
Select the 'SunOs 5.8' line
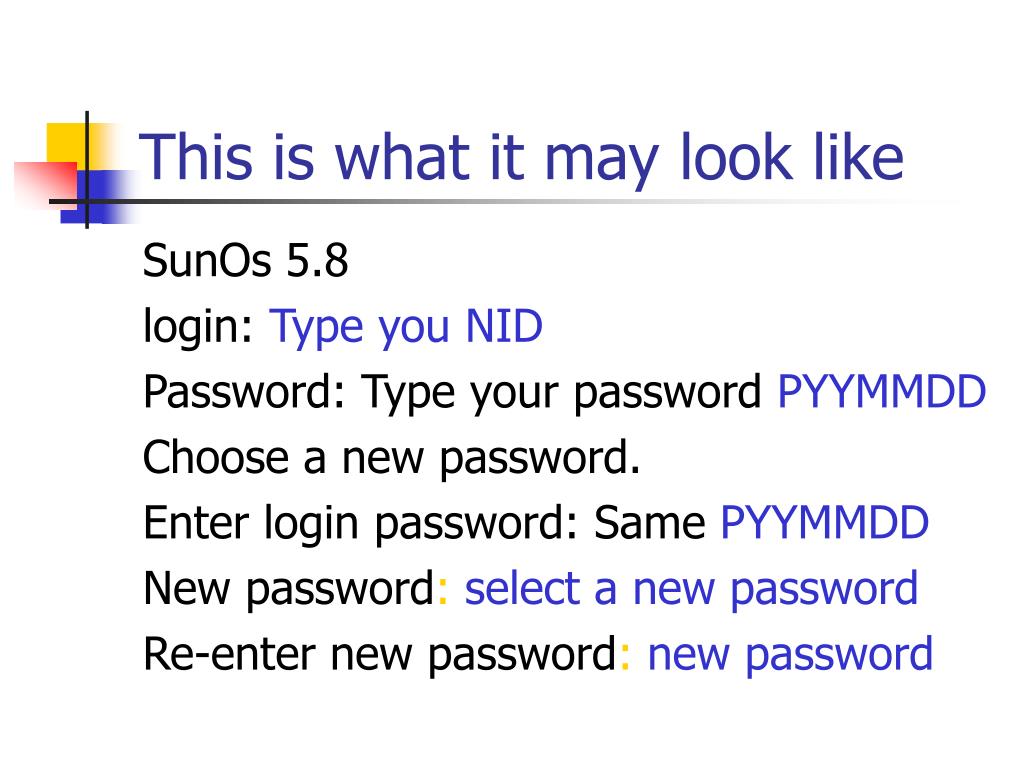pos(246,261)
